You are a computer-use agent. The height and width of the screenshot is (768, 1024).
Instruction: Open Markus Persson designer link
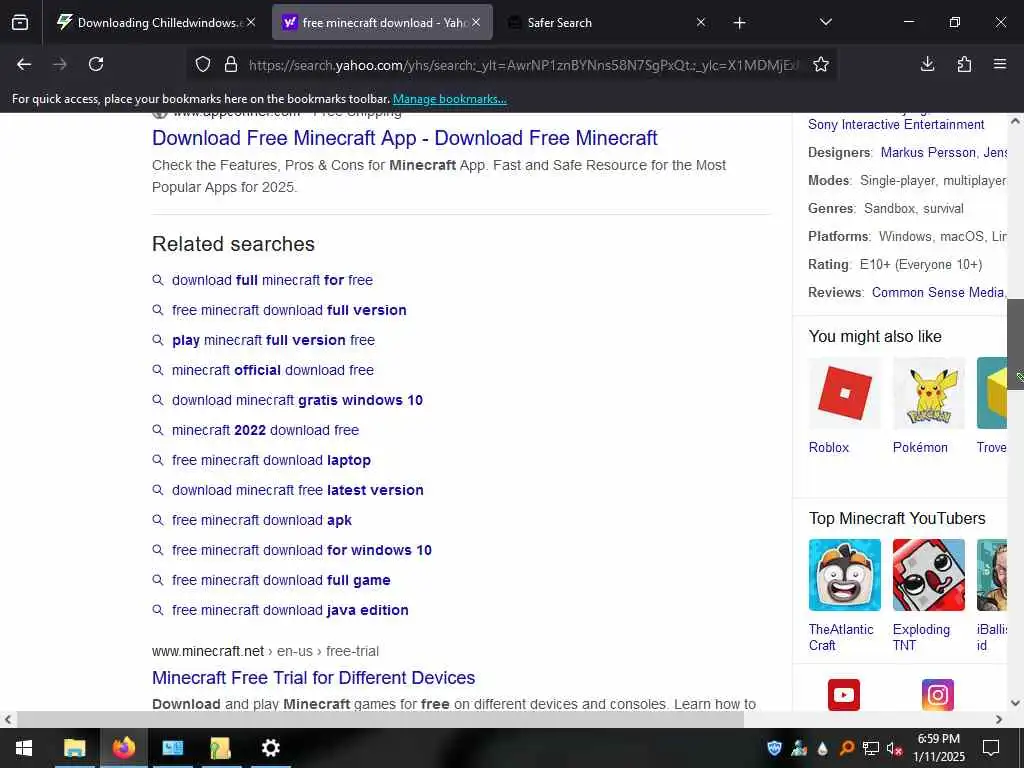[x=928, y=153]
